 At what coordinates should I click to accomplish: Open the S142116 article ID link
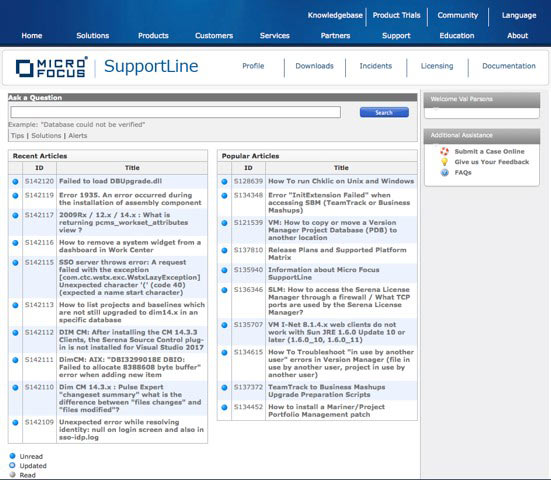coord(39,242)
